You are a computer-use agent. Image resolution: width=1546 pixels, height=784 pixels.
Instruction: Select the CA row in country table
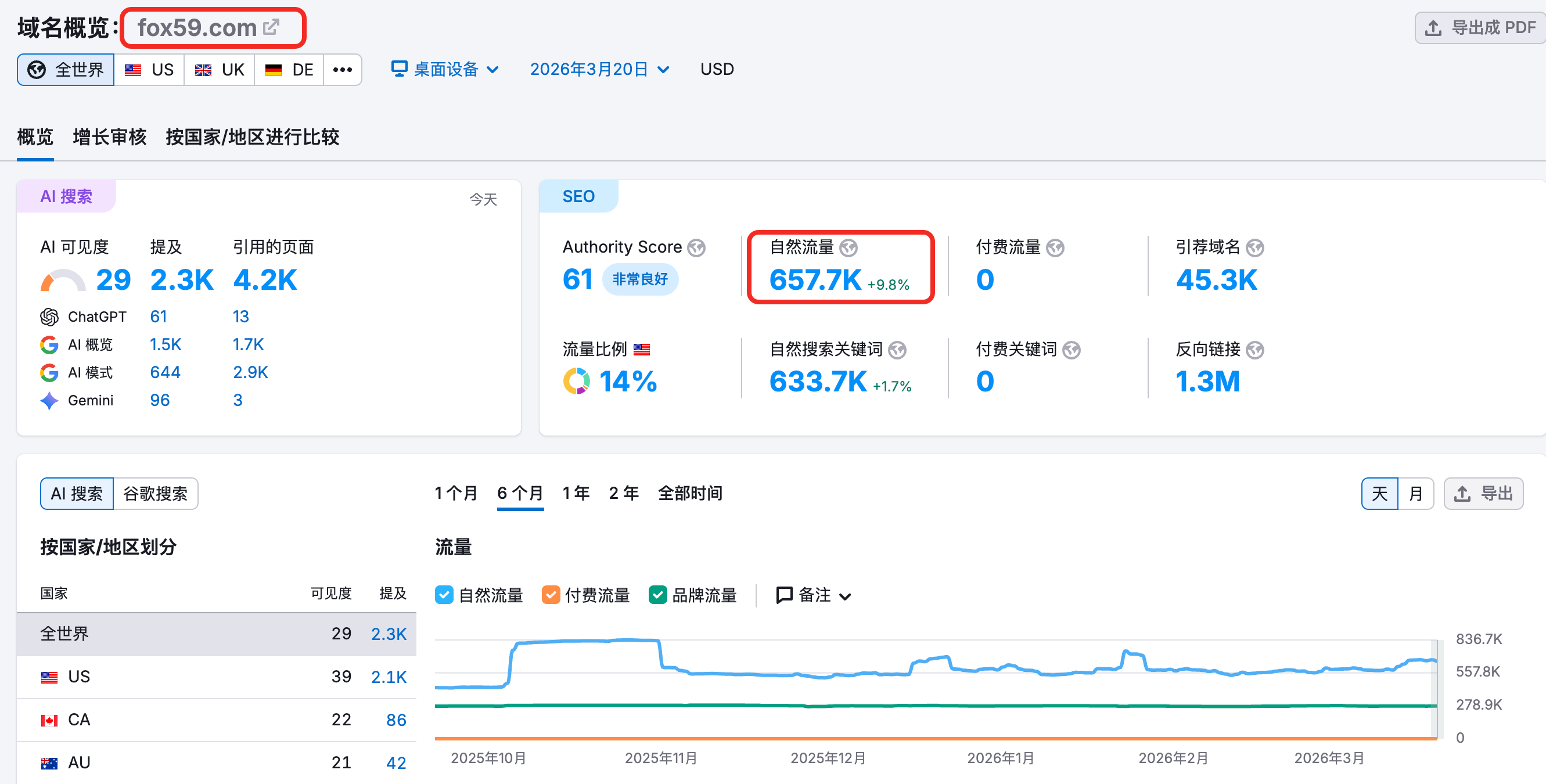216,719
